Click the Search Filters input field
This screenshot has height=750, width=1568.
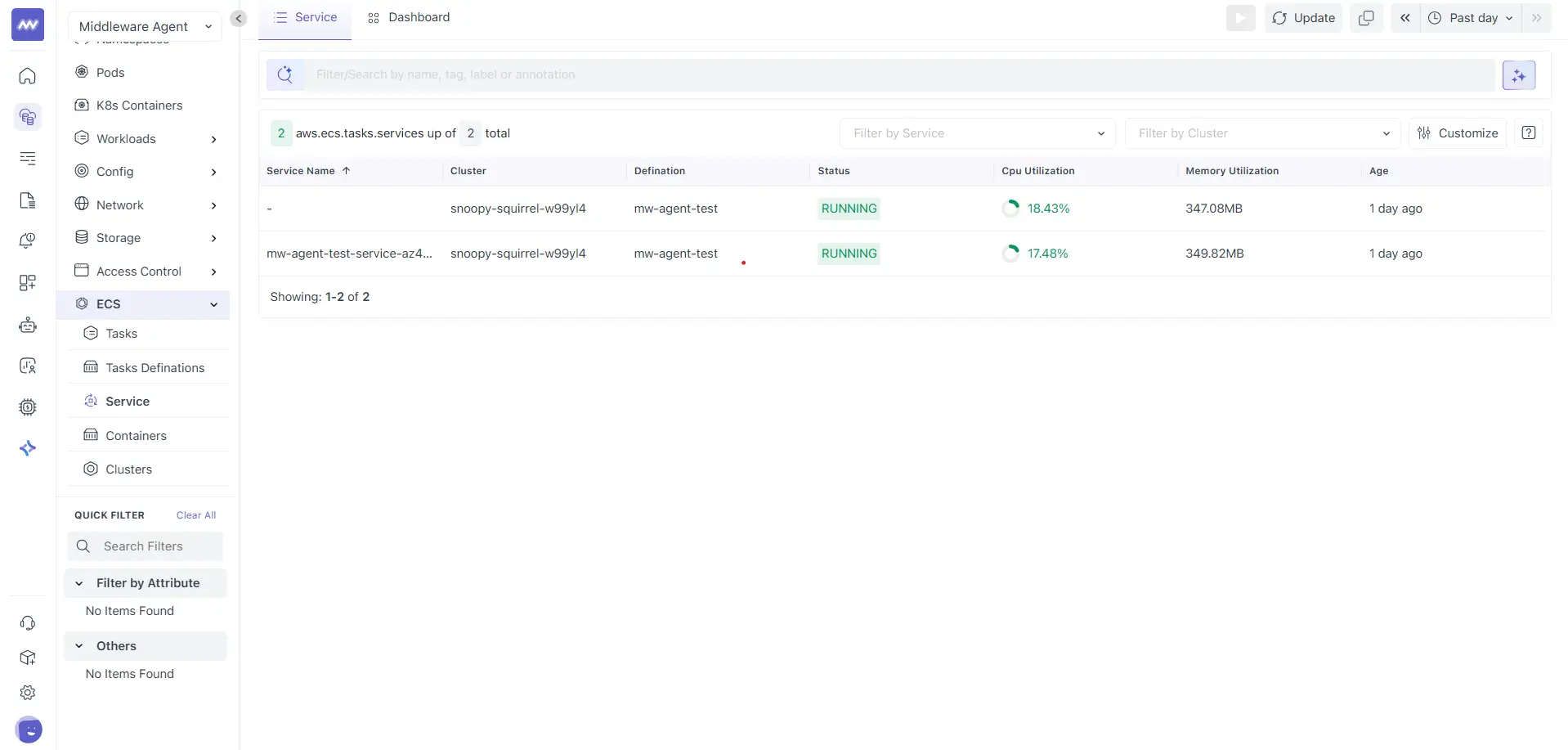(155, 546)
